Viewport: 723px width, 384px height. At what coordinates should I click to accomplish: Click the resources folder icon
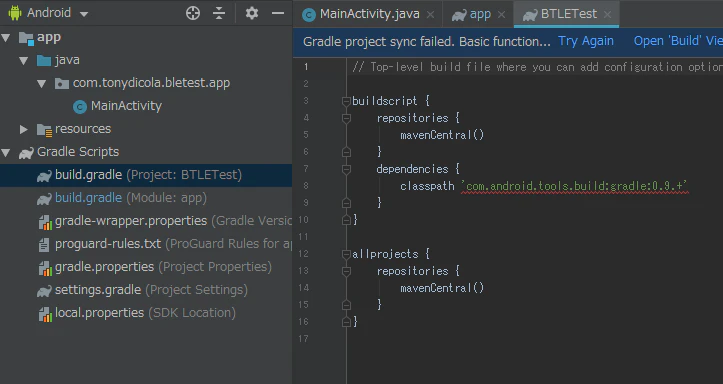(44, 130)
